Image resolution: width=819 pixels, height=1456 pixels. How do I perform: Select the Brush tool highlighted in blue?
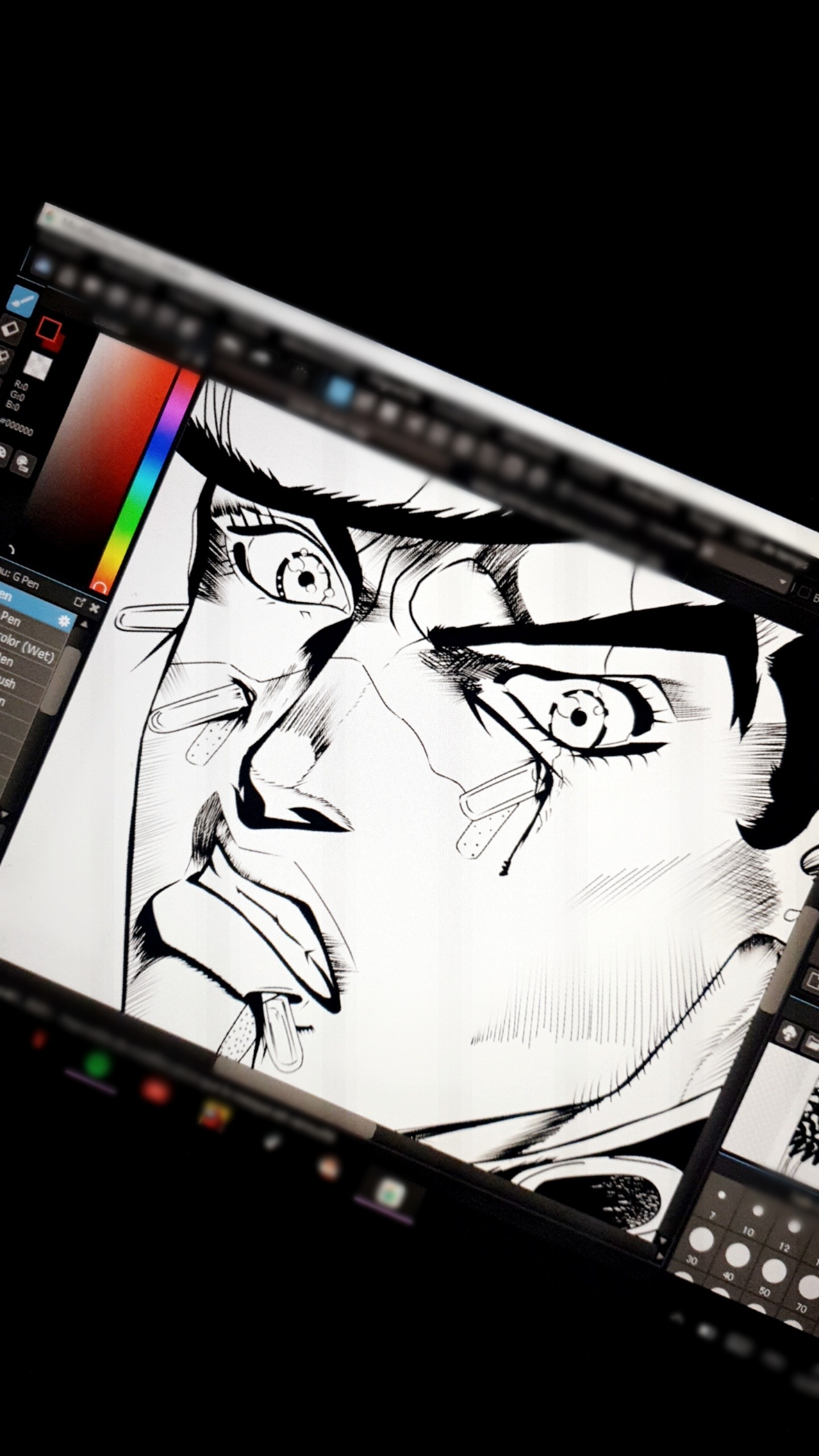pos(23,300)
